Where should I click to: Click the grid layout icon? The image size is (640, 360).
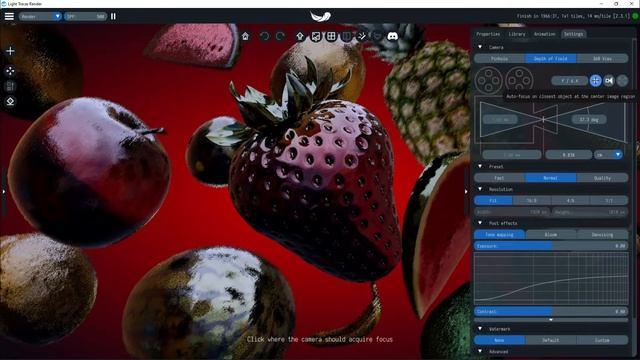click(331, 36)
